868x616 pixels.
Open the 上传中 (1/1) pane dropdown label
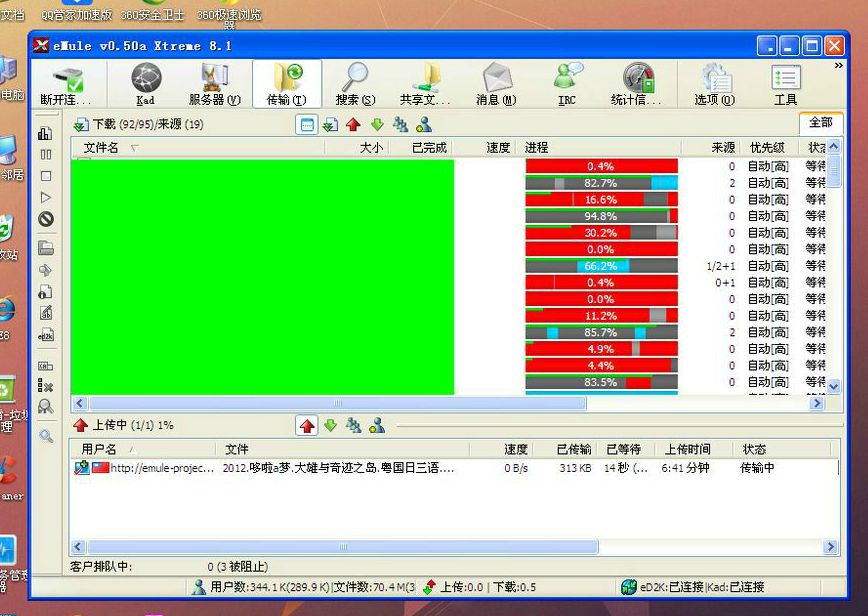point(123,425)
